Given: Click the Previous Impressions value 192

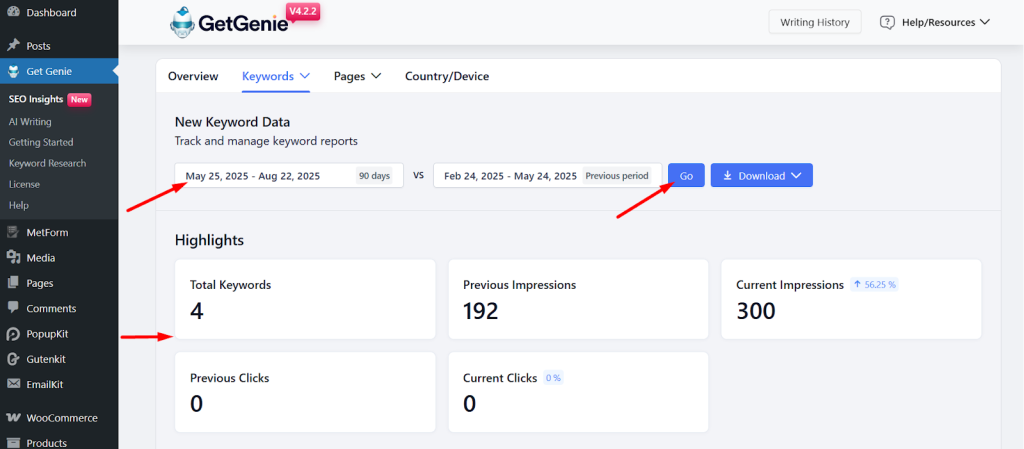Looking at the screenshot, I should click(x=481, y=311).
